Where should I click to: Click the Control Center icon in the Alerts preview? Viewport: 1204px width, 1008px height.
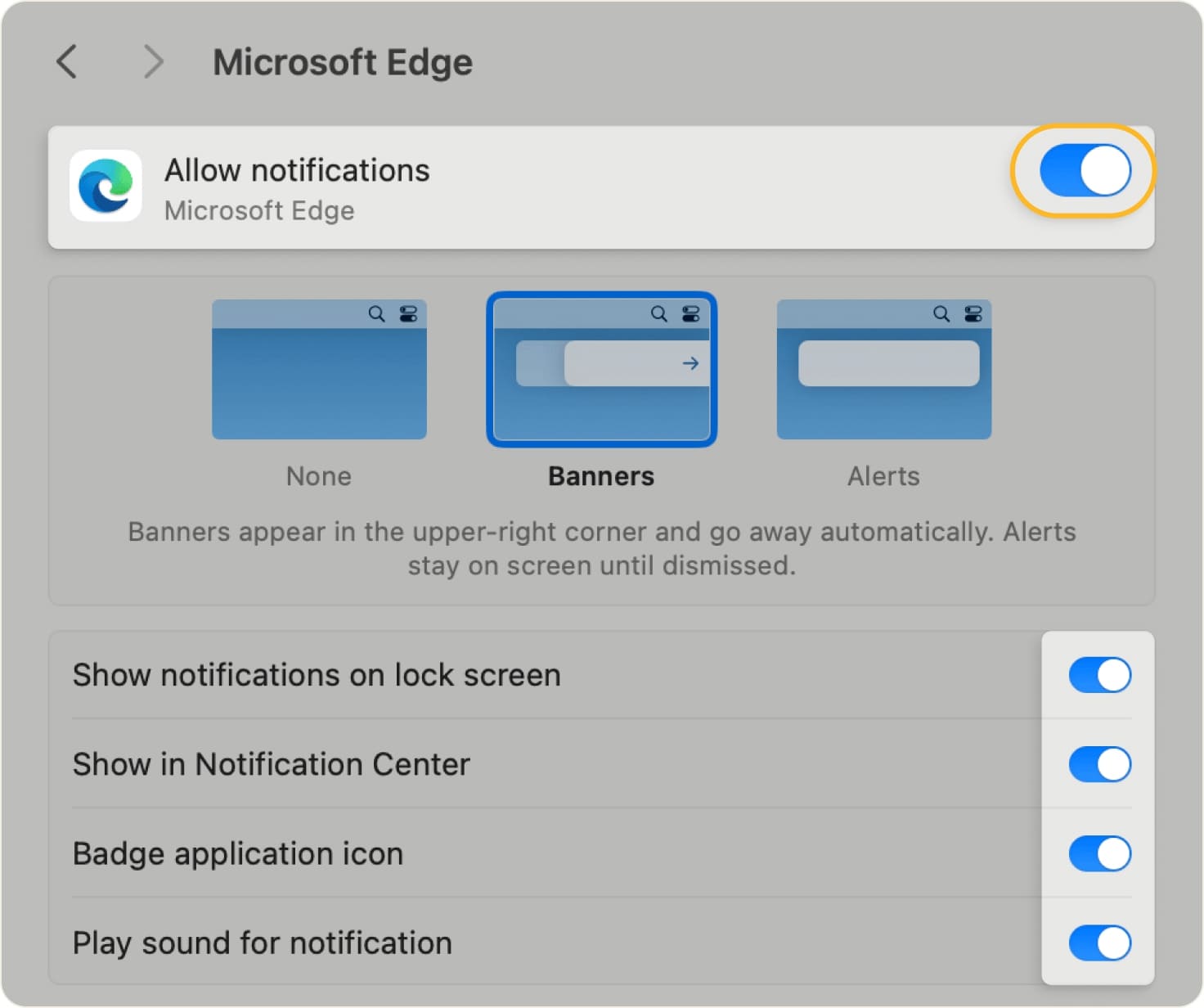972,313
